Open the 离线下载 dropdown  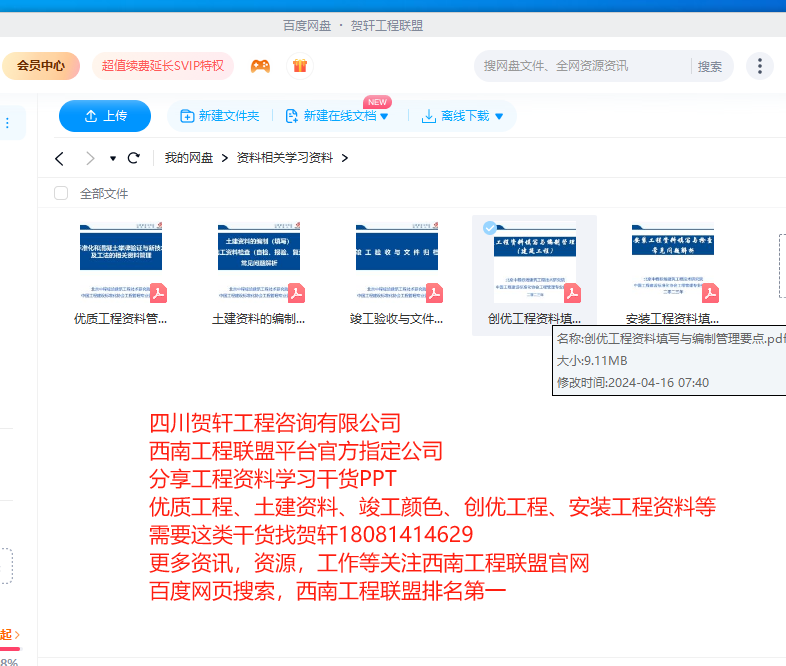coord(462,116)
